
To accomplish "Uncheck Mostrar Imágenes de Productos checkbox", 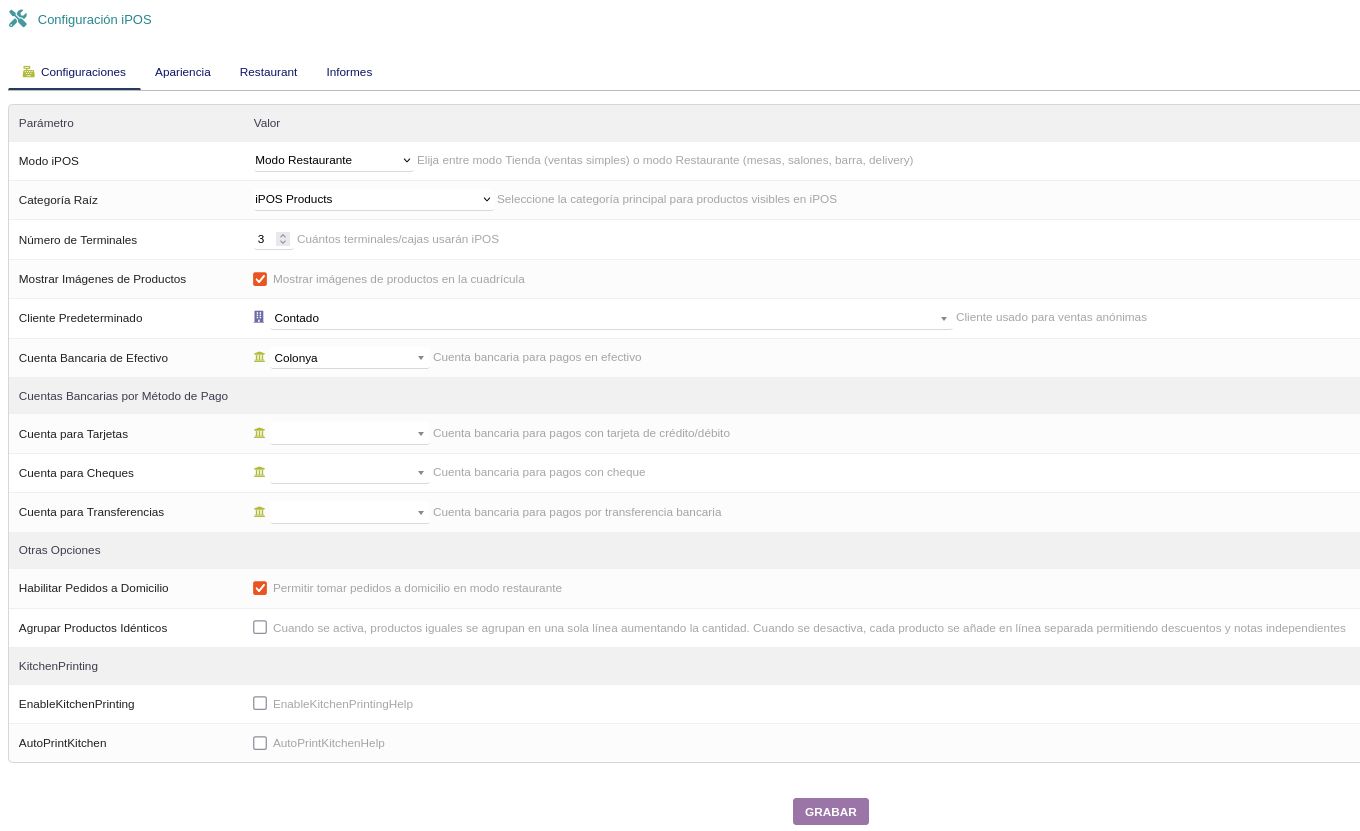I will pos(260,279).
